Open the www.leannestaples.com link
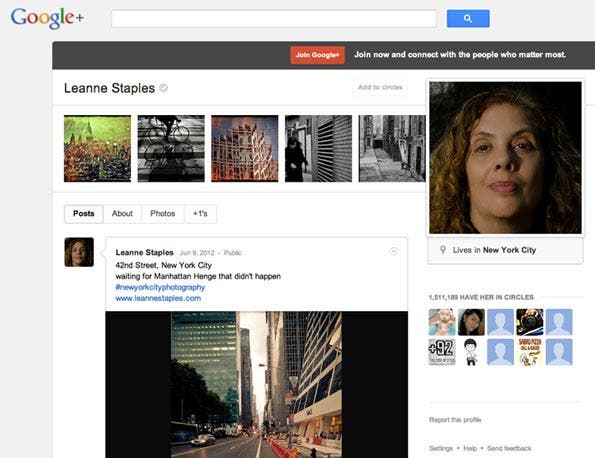This screenshot has width=595, height=458. (158, 298)
